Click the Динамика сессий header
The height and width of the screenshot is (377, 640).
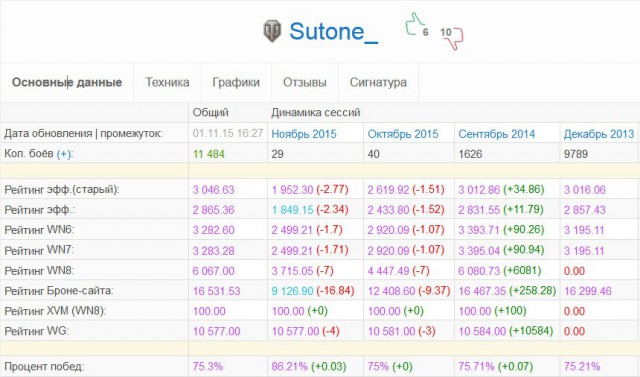(x=316, y=113)
